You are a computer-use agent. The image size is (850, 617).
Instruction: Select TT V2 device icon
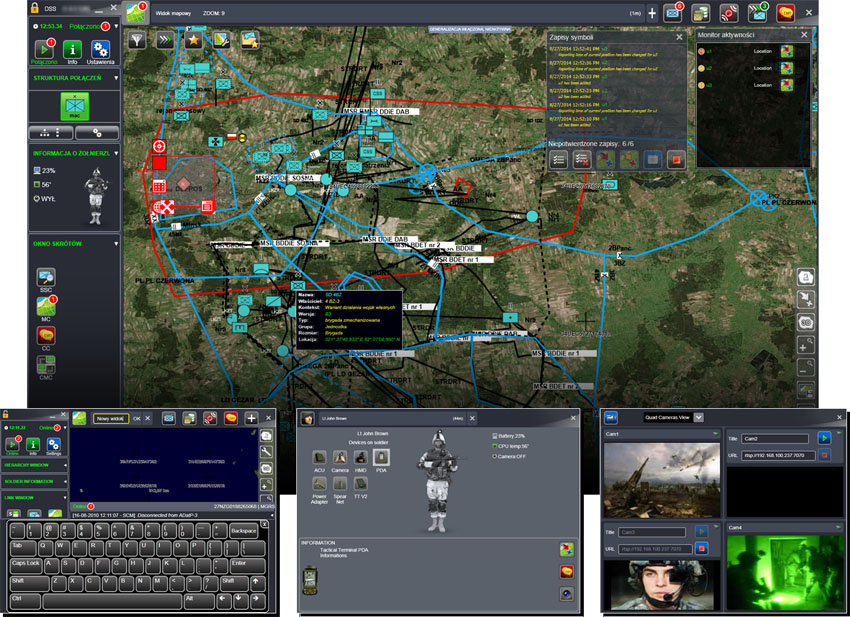pos(360,484)
